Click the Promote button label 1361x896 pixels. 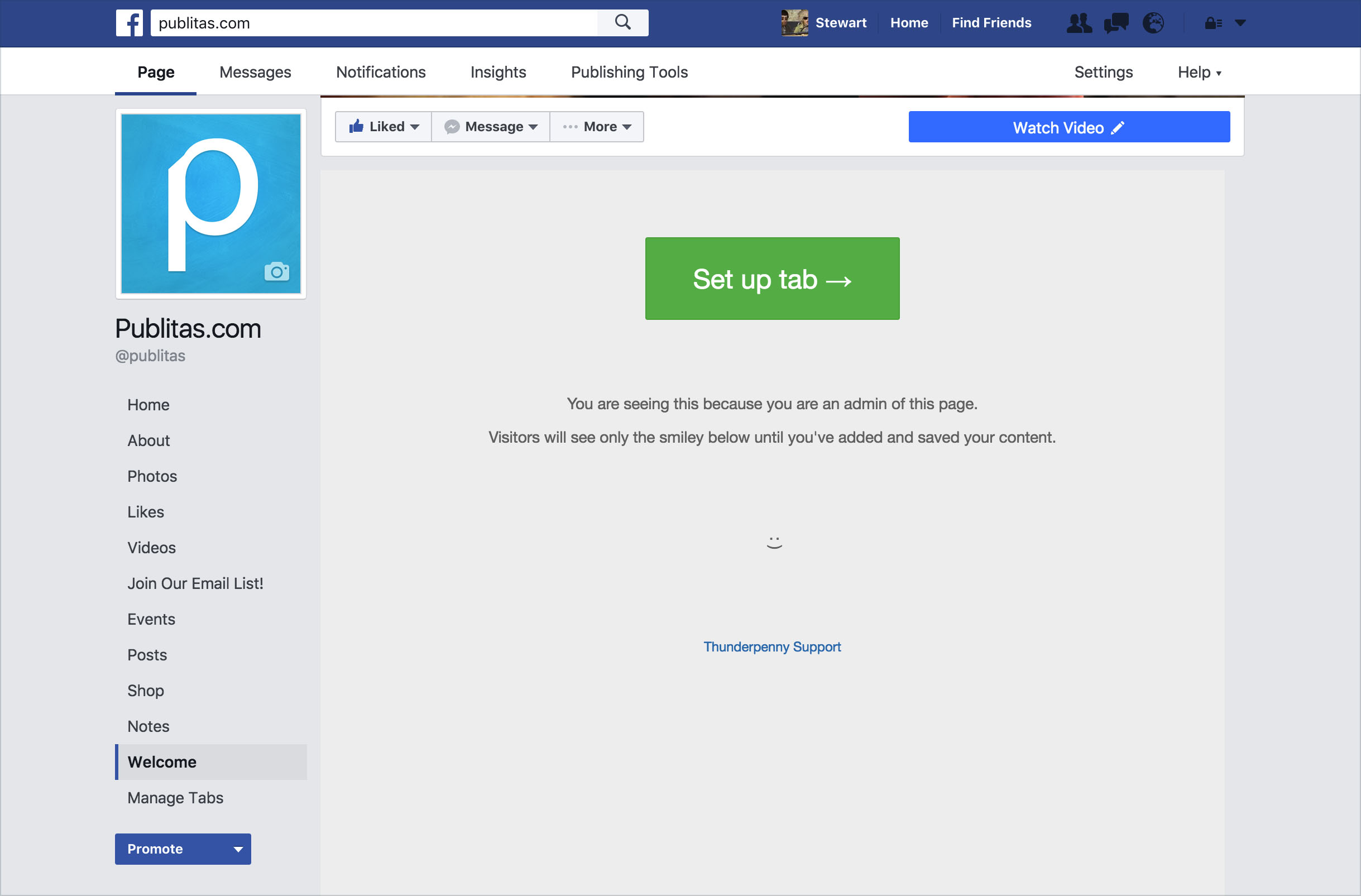[x=155, y=849]
